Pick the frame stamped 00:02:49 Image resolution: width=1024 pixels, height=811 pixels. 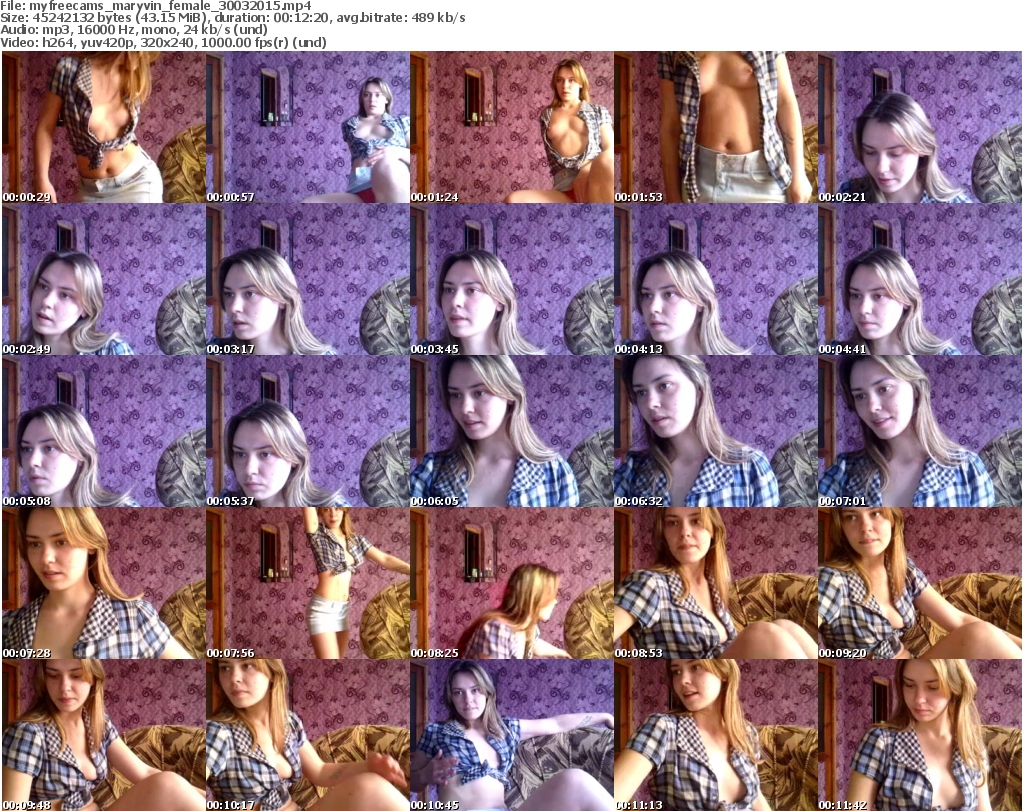(104, 279)
